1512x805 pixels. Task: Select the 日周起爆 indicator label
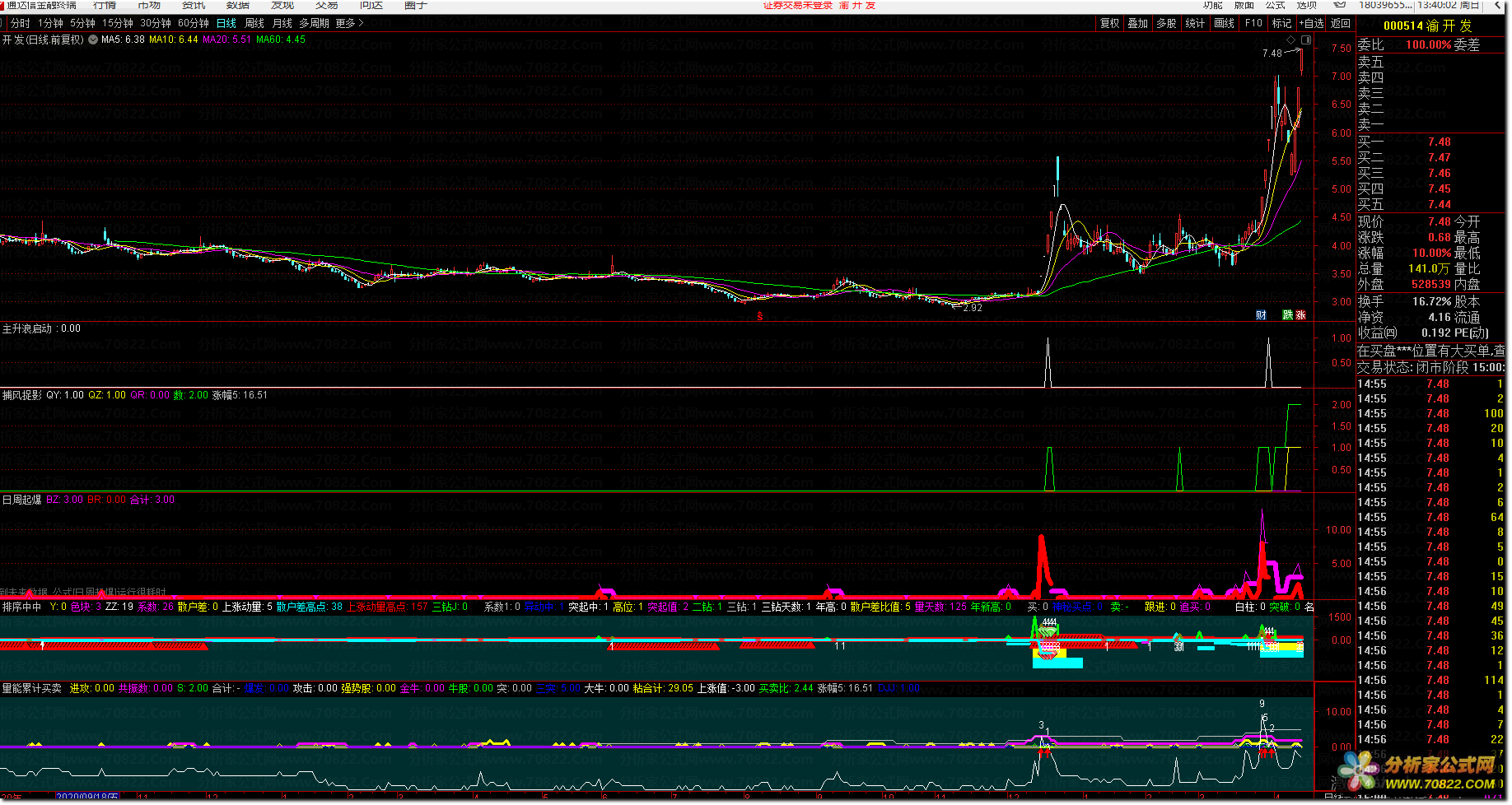tap(21, 500)
